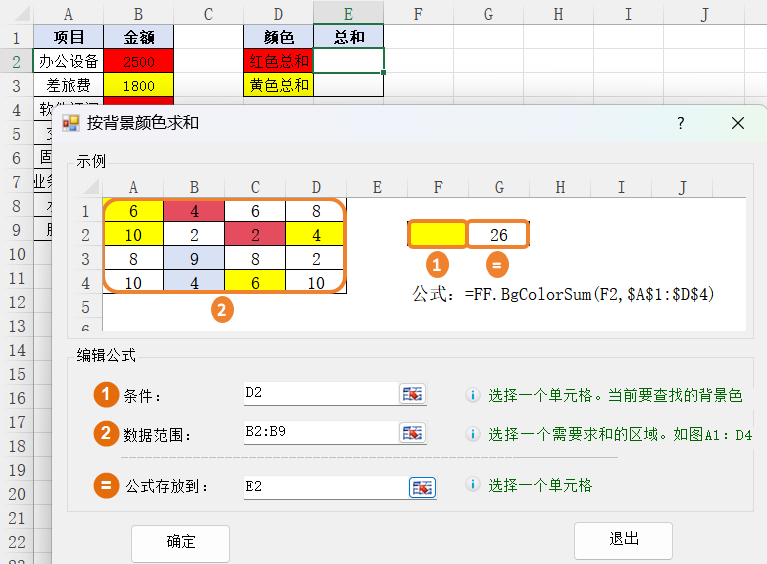This screenshot has width=767, height=564.
Task: Close the 按背景颜色求和 dialog
Action: [x=738, y=123]
